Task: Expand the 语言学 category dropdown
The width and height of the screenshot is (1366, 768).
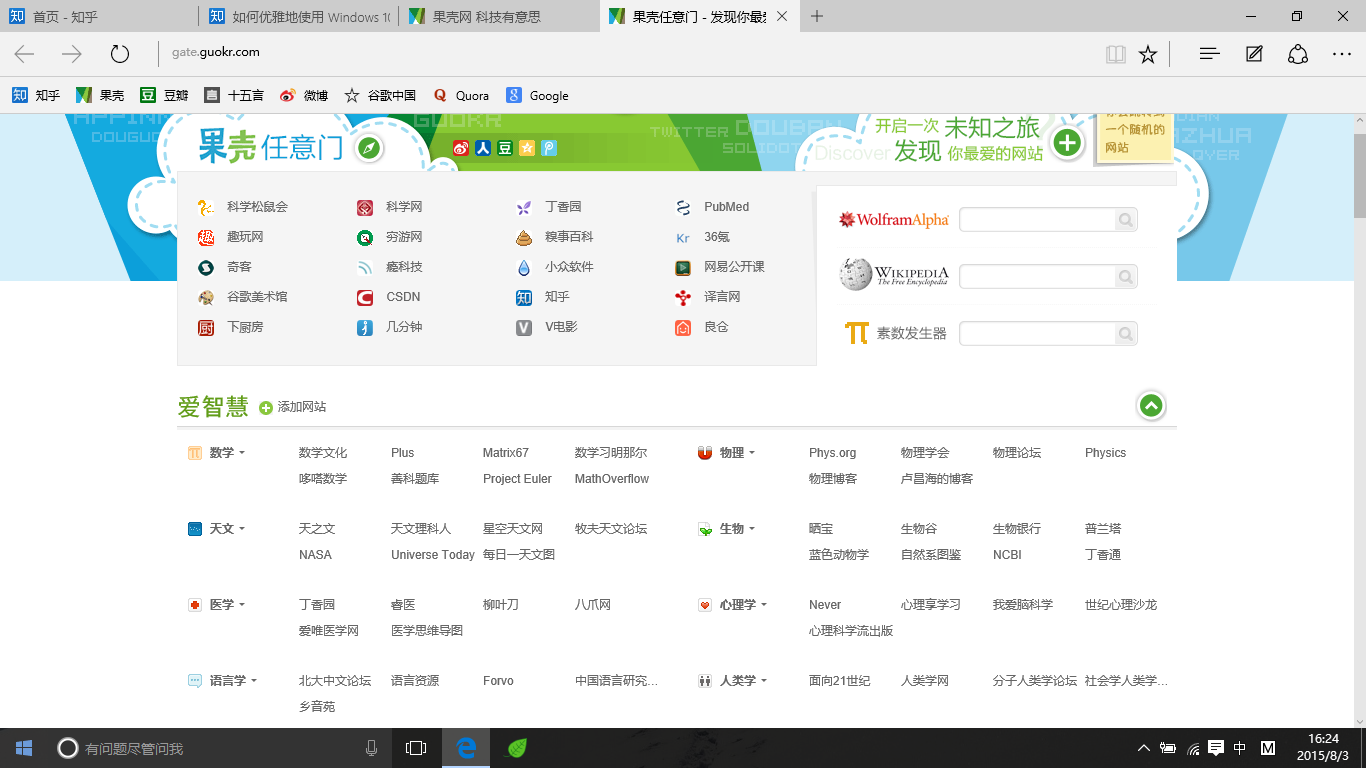Action: pyautogui.click(x=254, y=681)
